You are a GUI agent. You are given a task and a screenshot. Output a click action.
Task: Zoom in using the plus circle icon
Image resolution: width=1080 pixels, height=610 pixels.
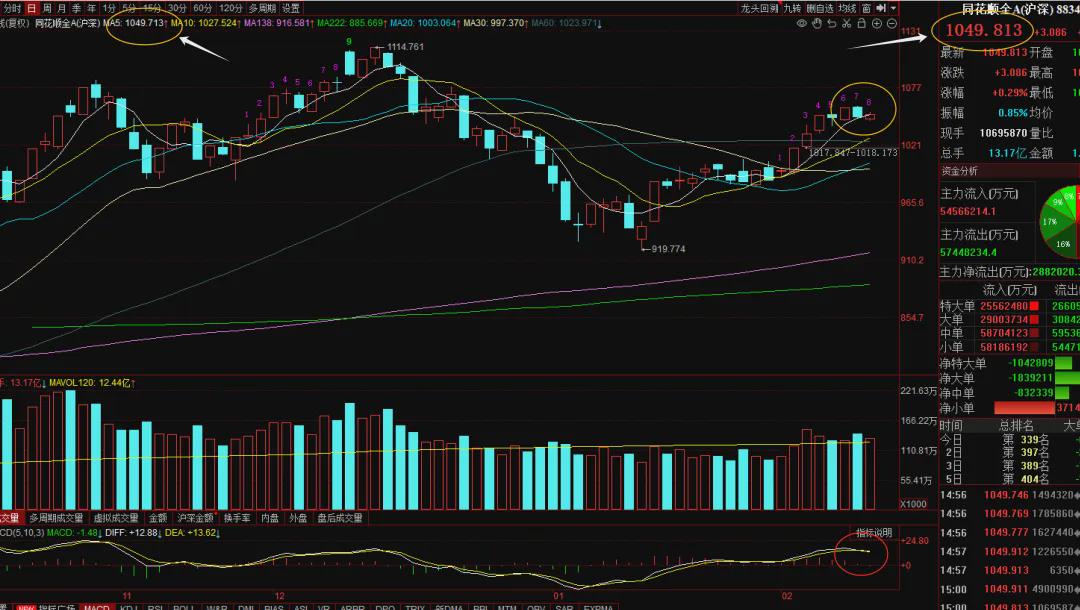(x=877, y=23)
